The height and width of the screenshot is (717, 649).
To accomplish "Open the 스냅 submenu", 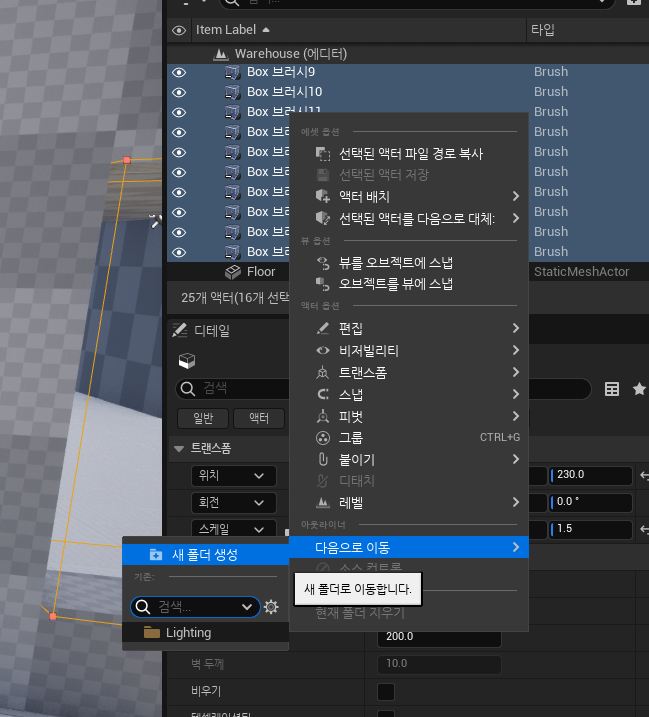I will (409, 394).
